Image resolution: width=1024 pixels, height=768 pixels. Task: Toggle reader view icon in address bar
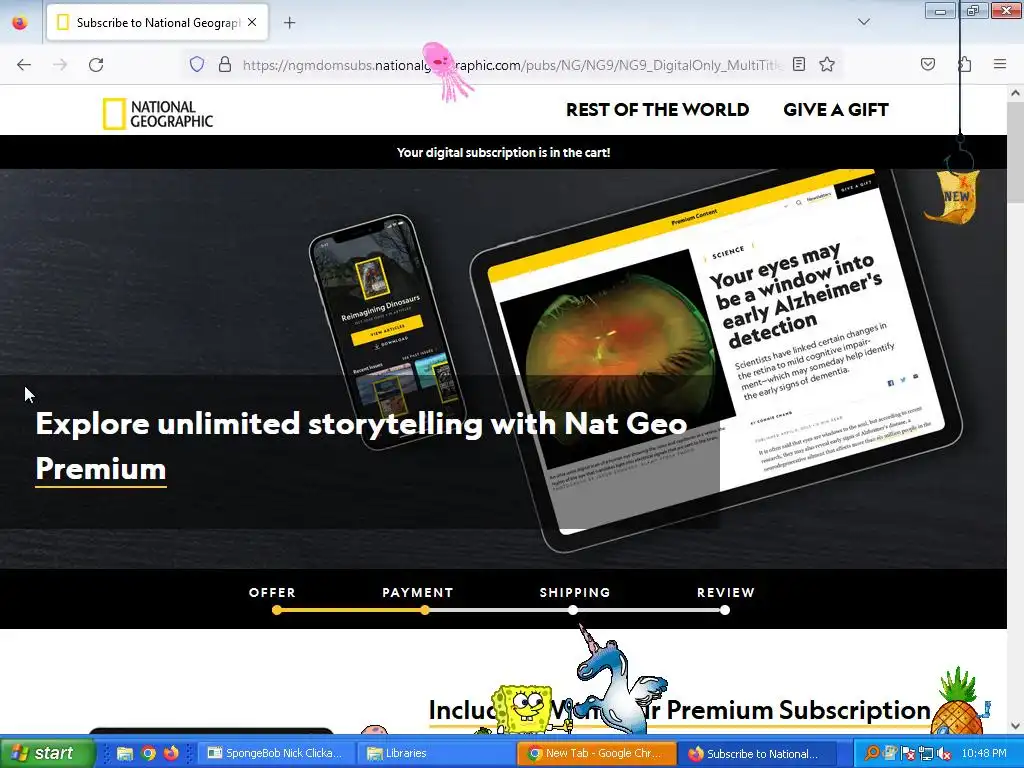[x=799, y=64]
